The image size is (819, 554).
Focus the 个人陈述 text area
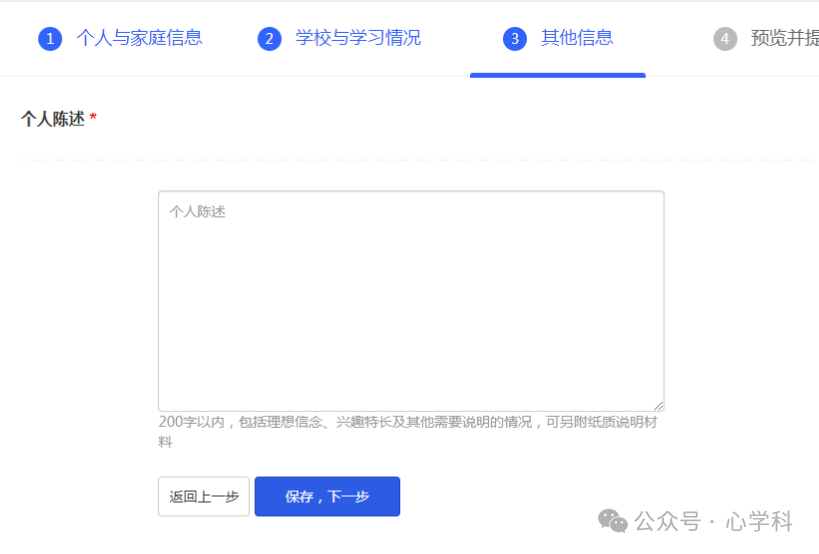(411, 301)
